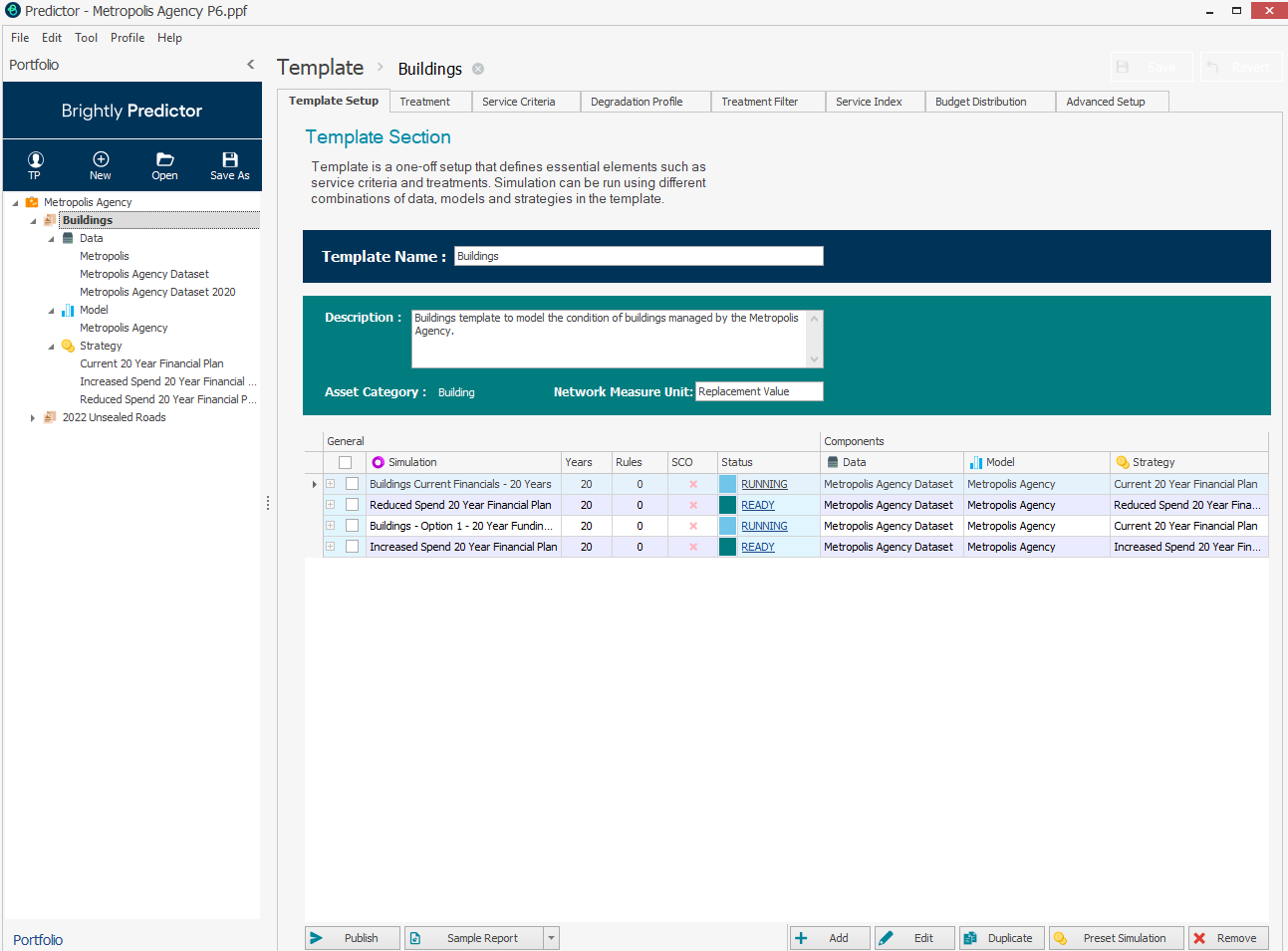
Task: Click the Remove button
Action: (1228, 938)
